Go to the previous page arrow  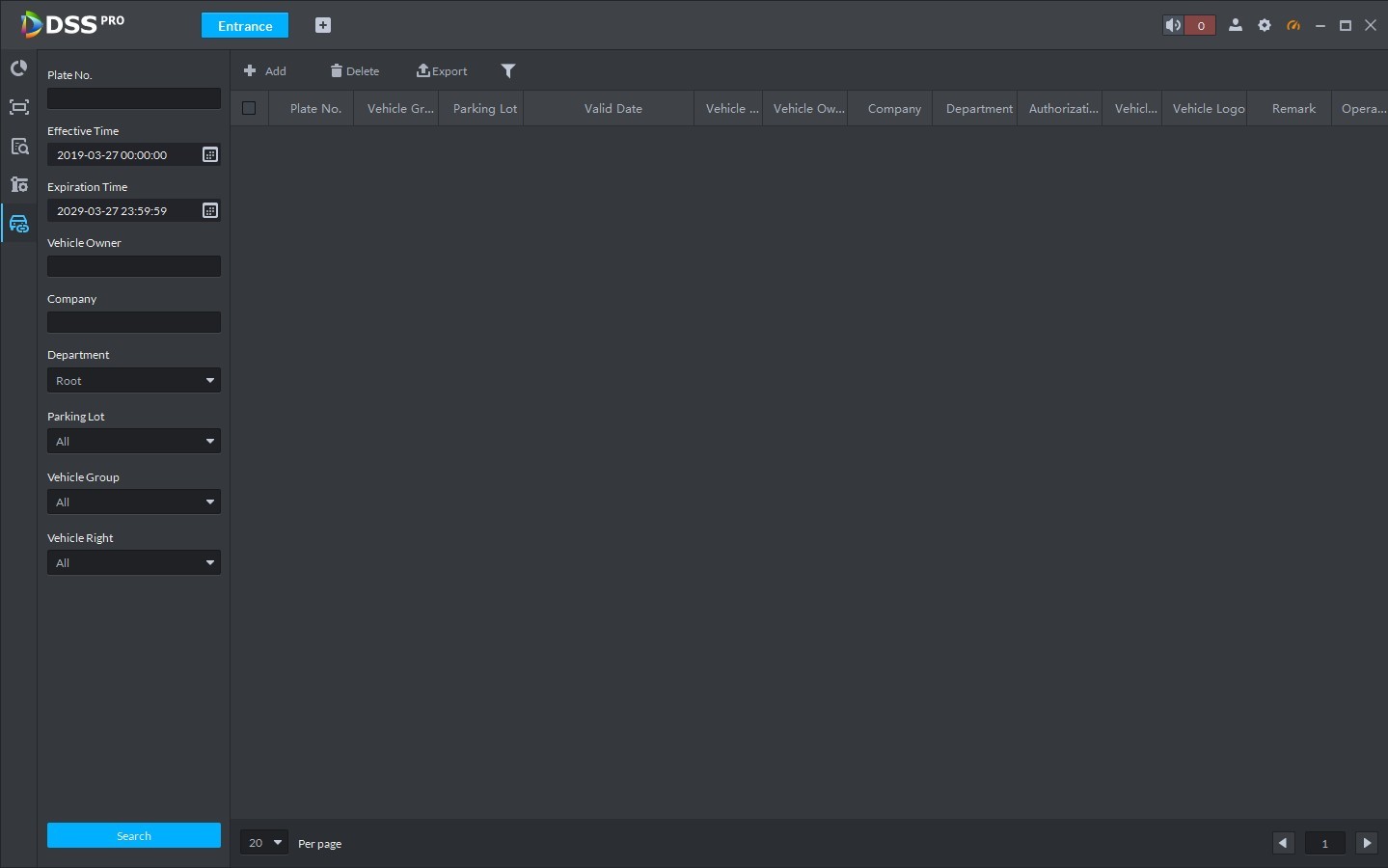pos(1283,843)
